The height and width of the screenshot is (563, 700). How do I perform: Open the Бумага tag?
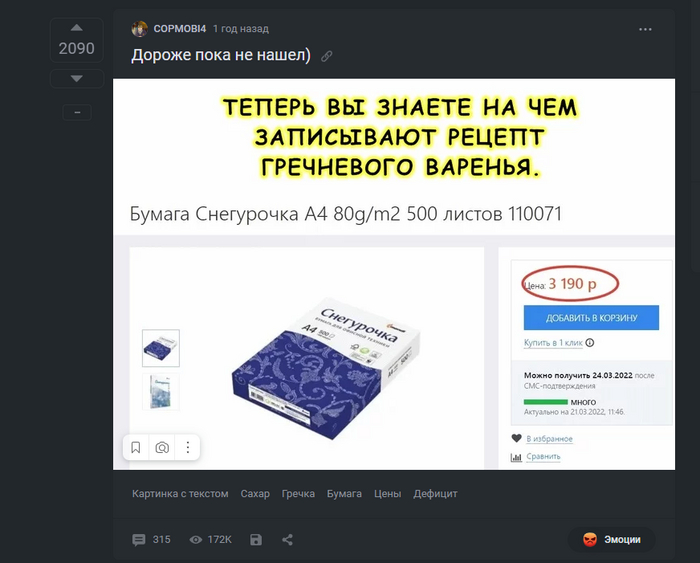(x=344, y=494)
